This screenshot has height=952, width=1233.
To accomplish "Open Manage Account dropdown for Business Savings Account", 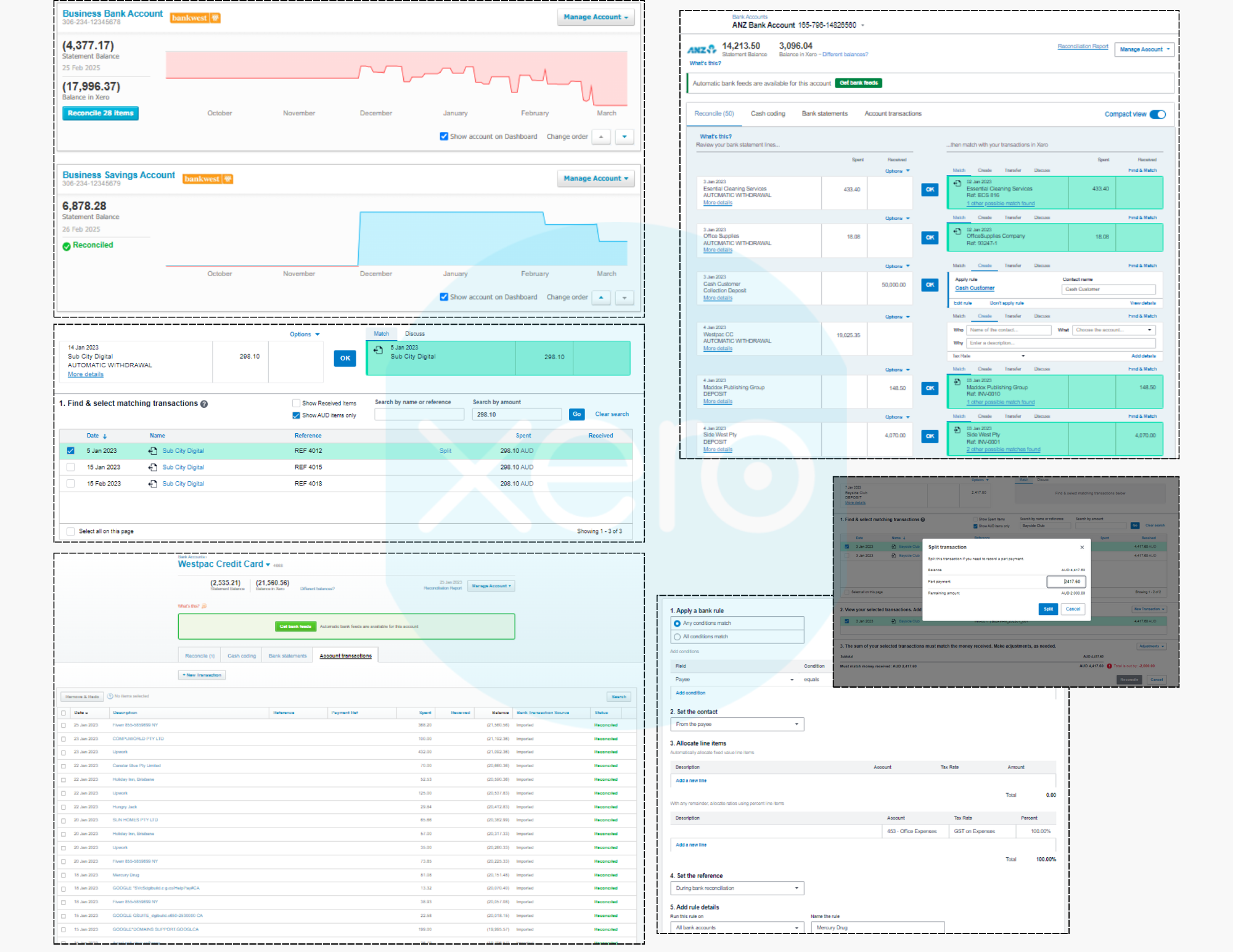I will click(x=596, y=179).
